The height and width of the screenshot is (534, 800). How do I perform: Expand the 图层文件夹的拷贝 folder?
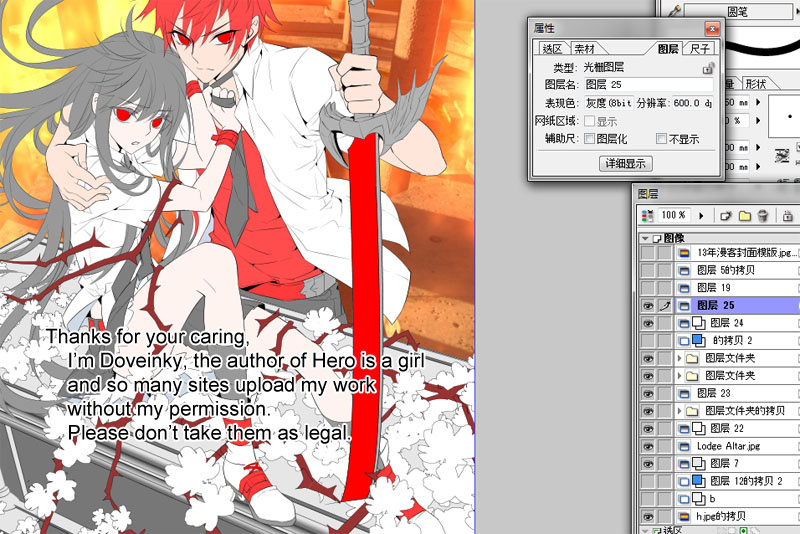(x=681, y=411)
